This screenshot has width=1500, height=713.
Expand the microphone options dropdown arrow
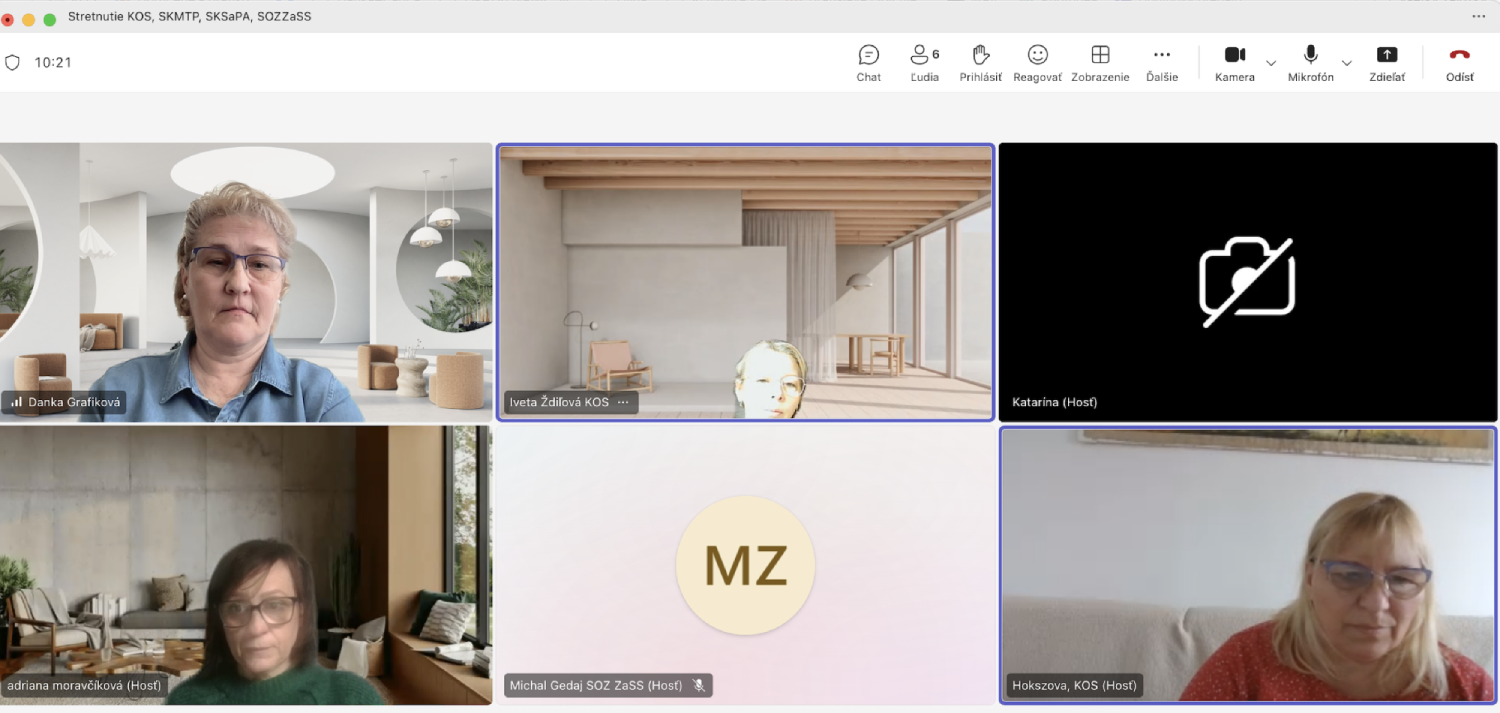click(1346, 63)
